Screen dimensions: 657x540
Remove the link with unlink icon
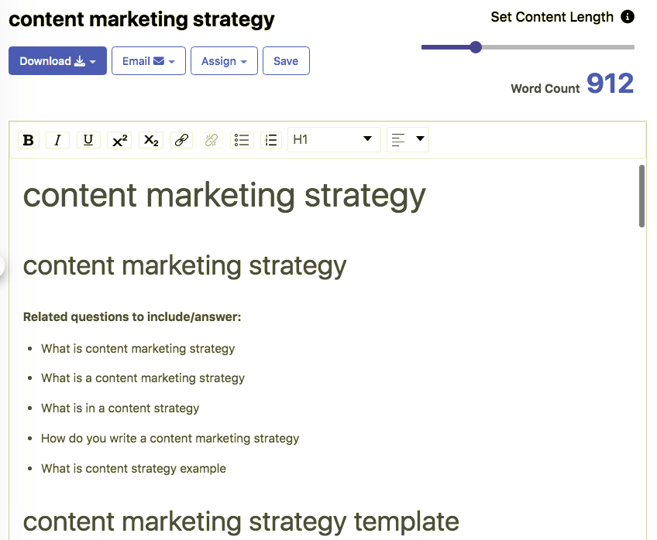pos(212,140)
